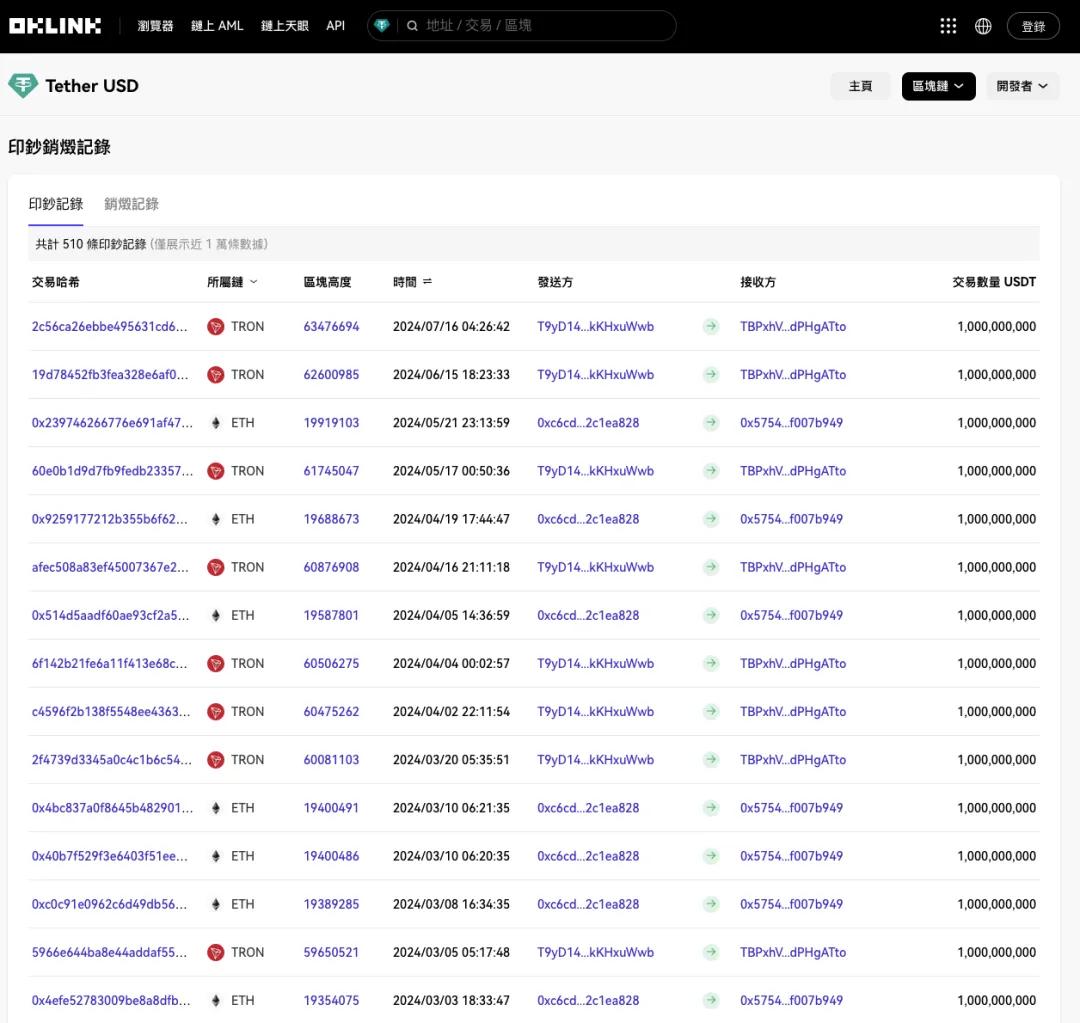Click the search input field

coord(520,25)
